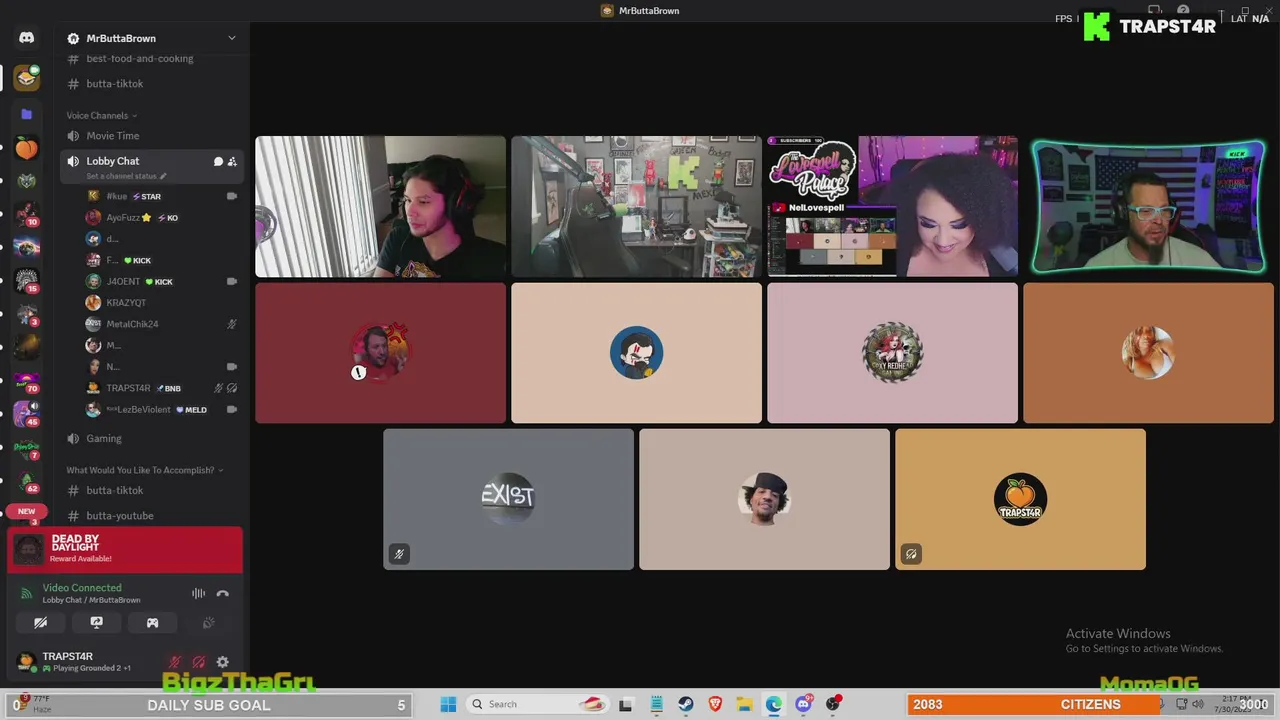Start an activity gamepad button

point(152,622)
